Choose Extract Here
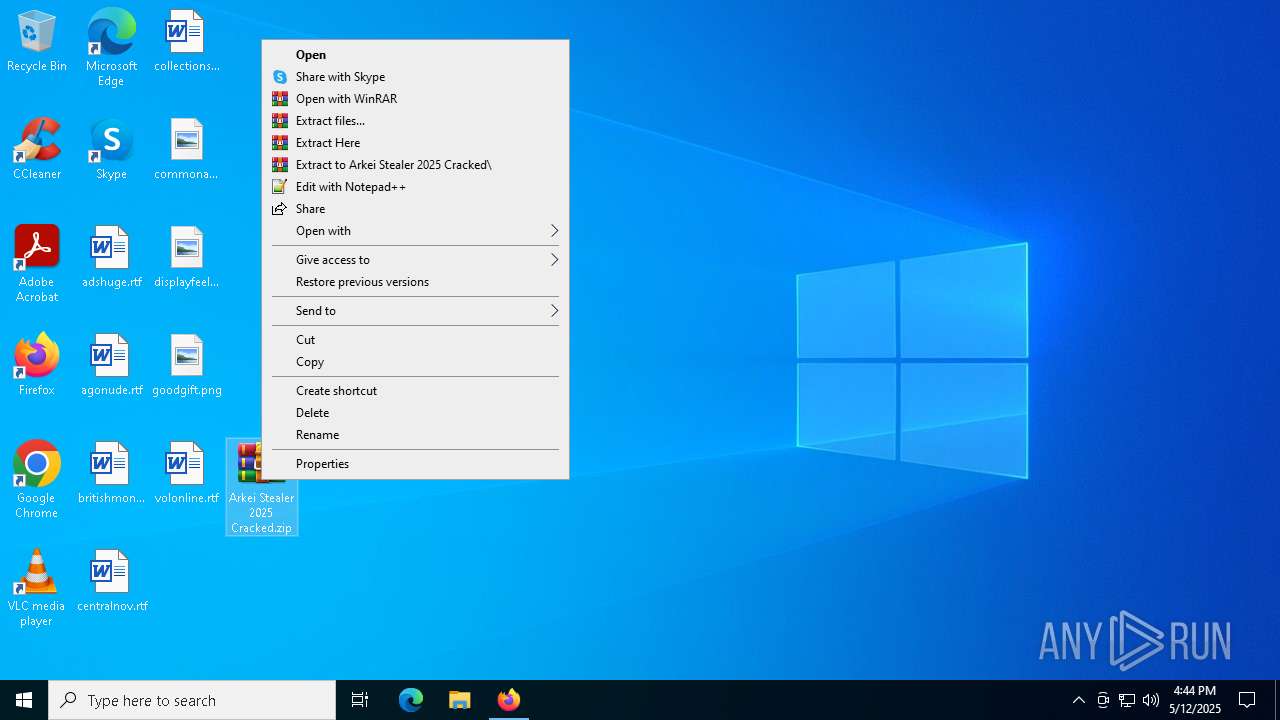This screenshot has width=1280, height=720. point(415,143)
